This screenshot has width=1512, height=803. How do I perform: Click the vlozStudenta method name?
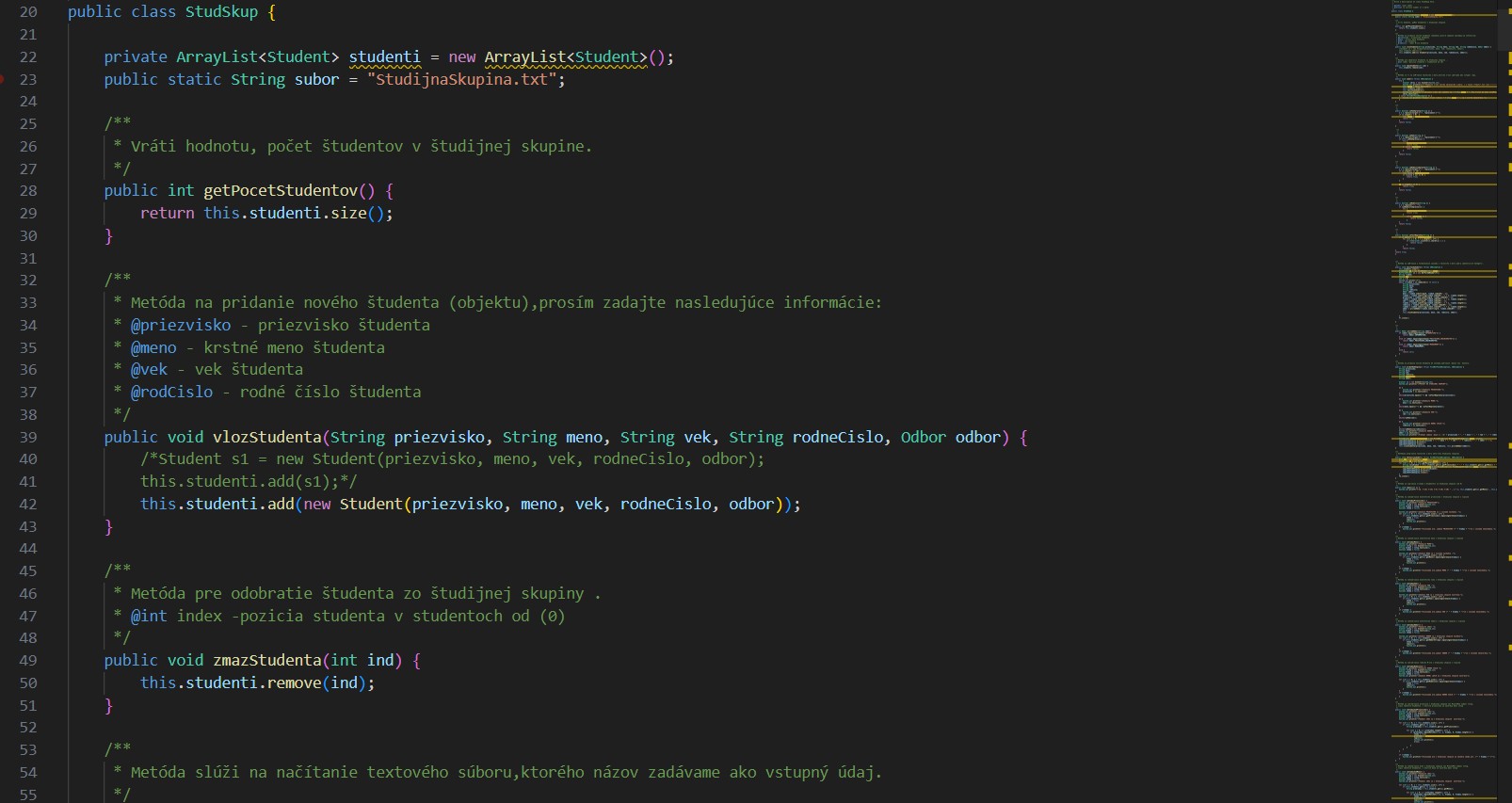[266, 437]
